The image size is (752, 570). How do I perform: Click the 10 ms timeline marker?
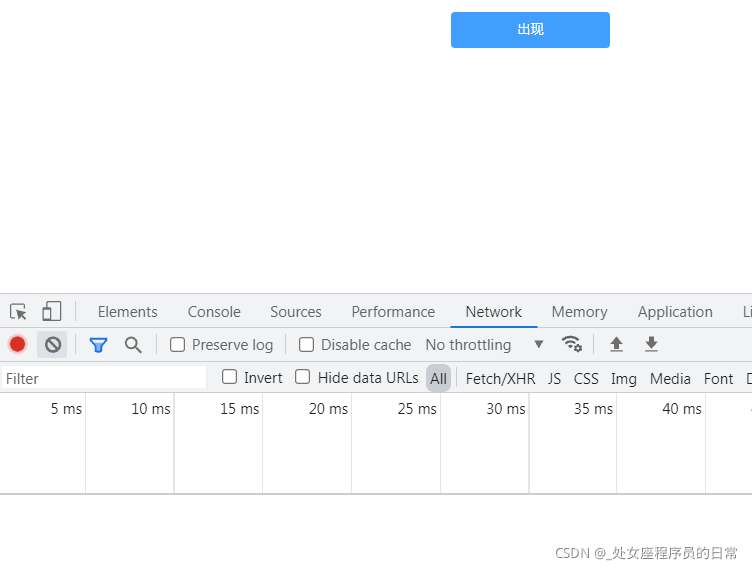pos(151,409)
